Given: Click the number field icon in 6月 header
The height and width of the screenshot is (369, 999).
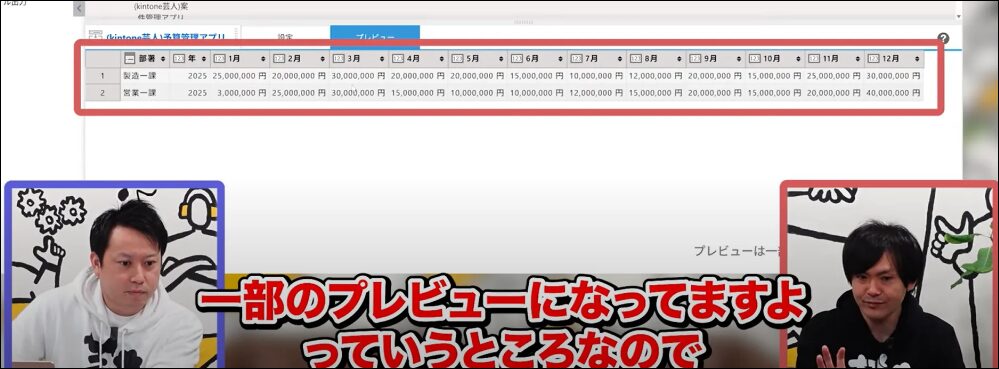Looking at the screenshot, I should pyautogui.click(x=517, y=58).
